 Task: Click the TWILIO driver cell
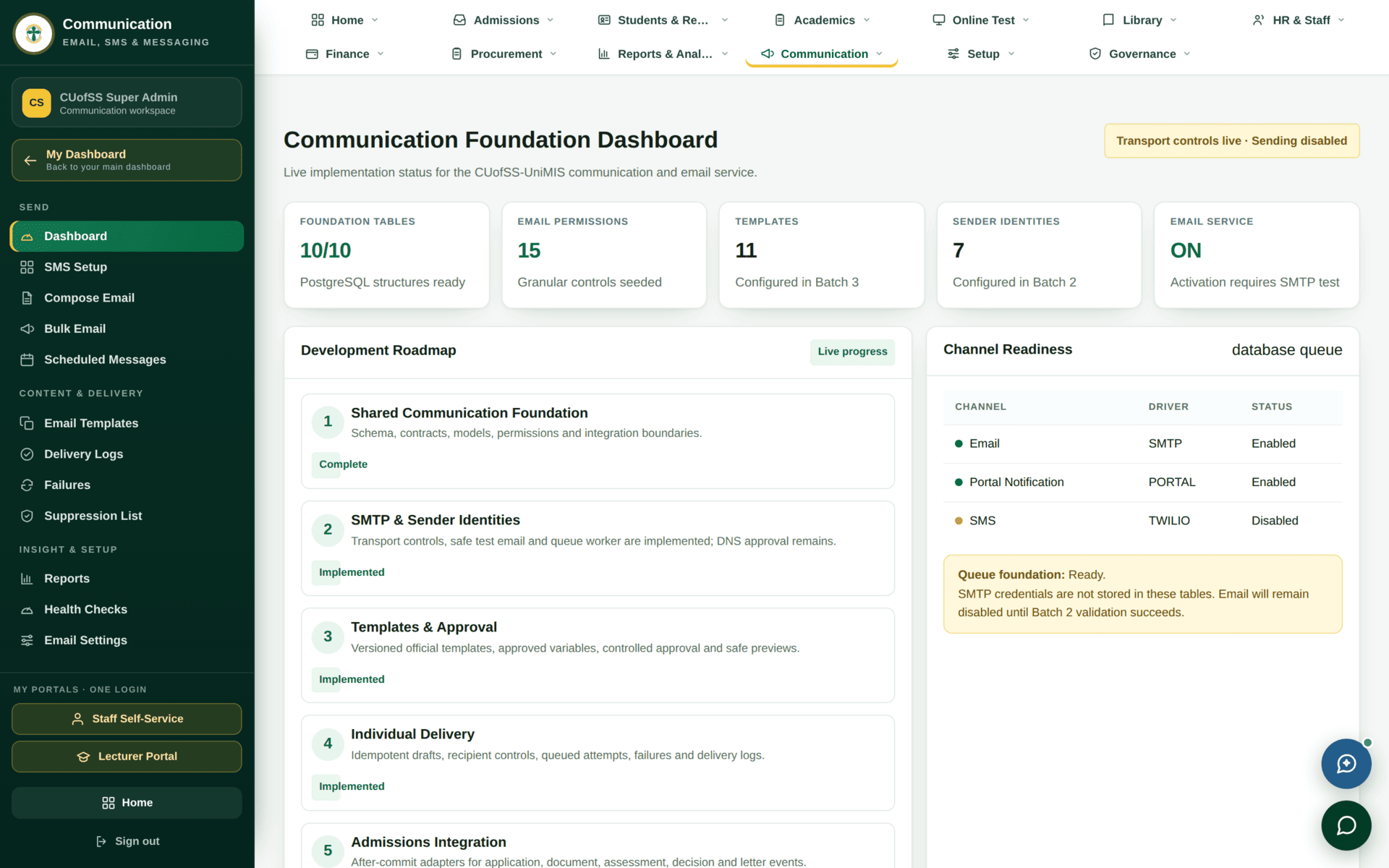click(1169, 521)
